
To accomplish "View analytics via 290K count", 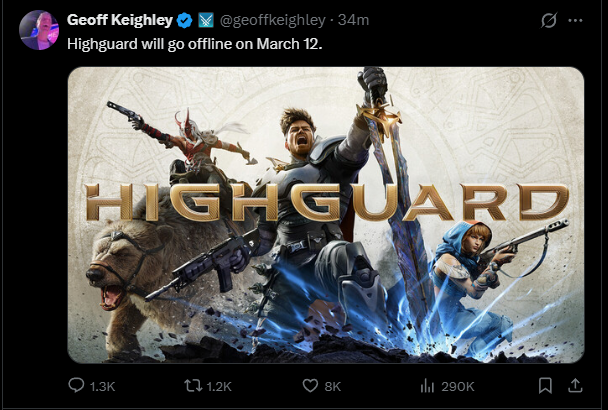I will (458, 386).
